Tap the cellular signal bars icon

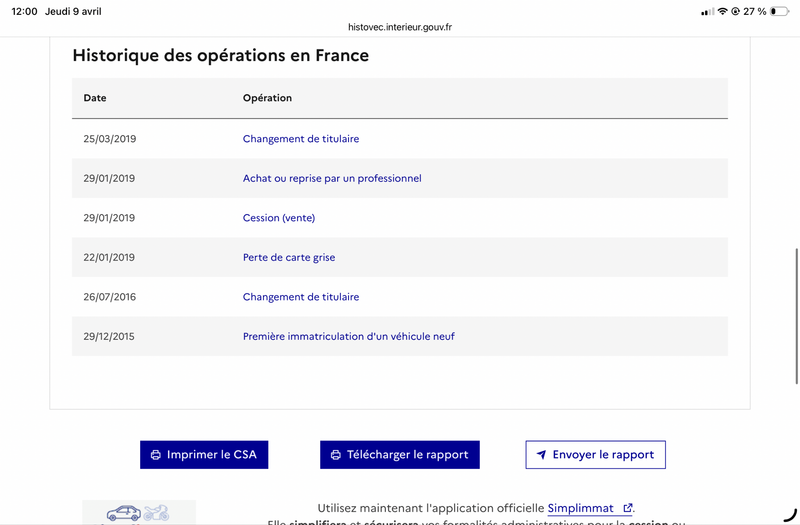point(708,12)
